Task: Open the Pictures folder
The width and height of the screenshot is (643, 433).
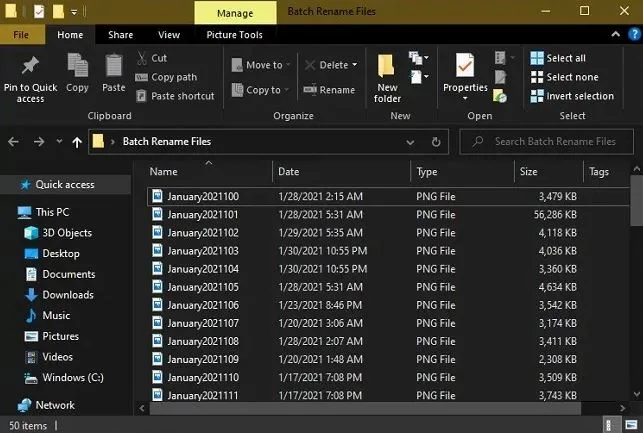Action: click(52, 336)
